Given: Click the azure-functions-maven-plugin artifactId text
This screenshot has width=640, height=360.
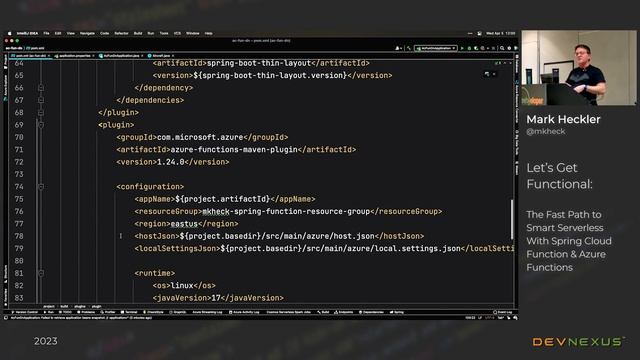Looking at the screenshot, I should [234, 150].
